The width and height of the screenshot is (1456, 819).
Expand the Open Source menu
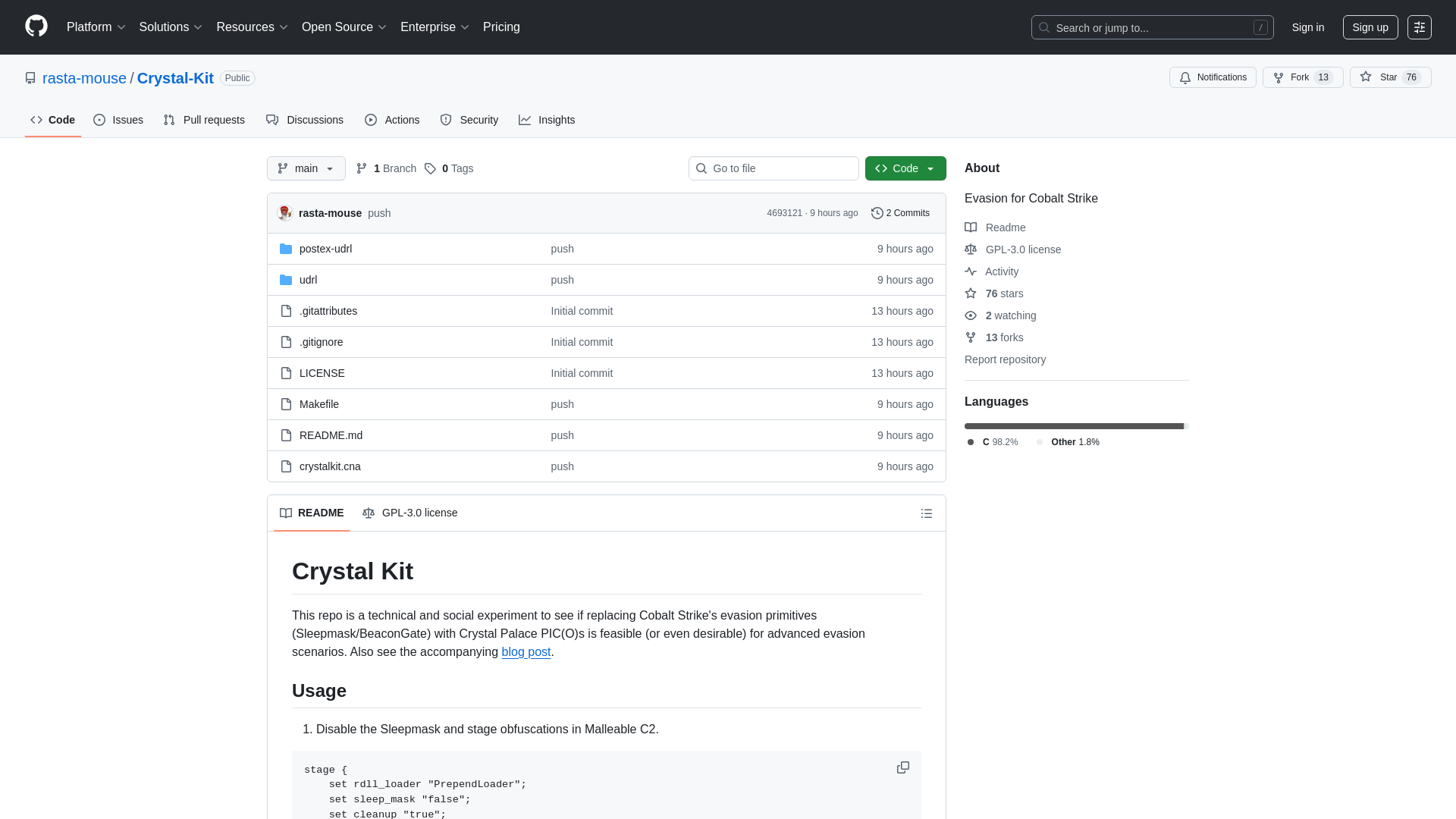pyautogui.click(x=344, y=27)
